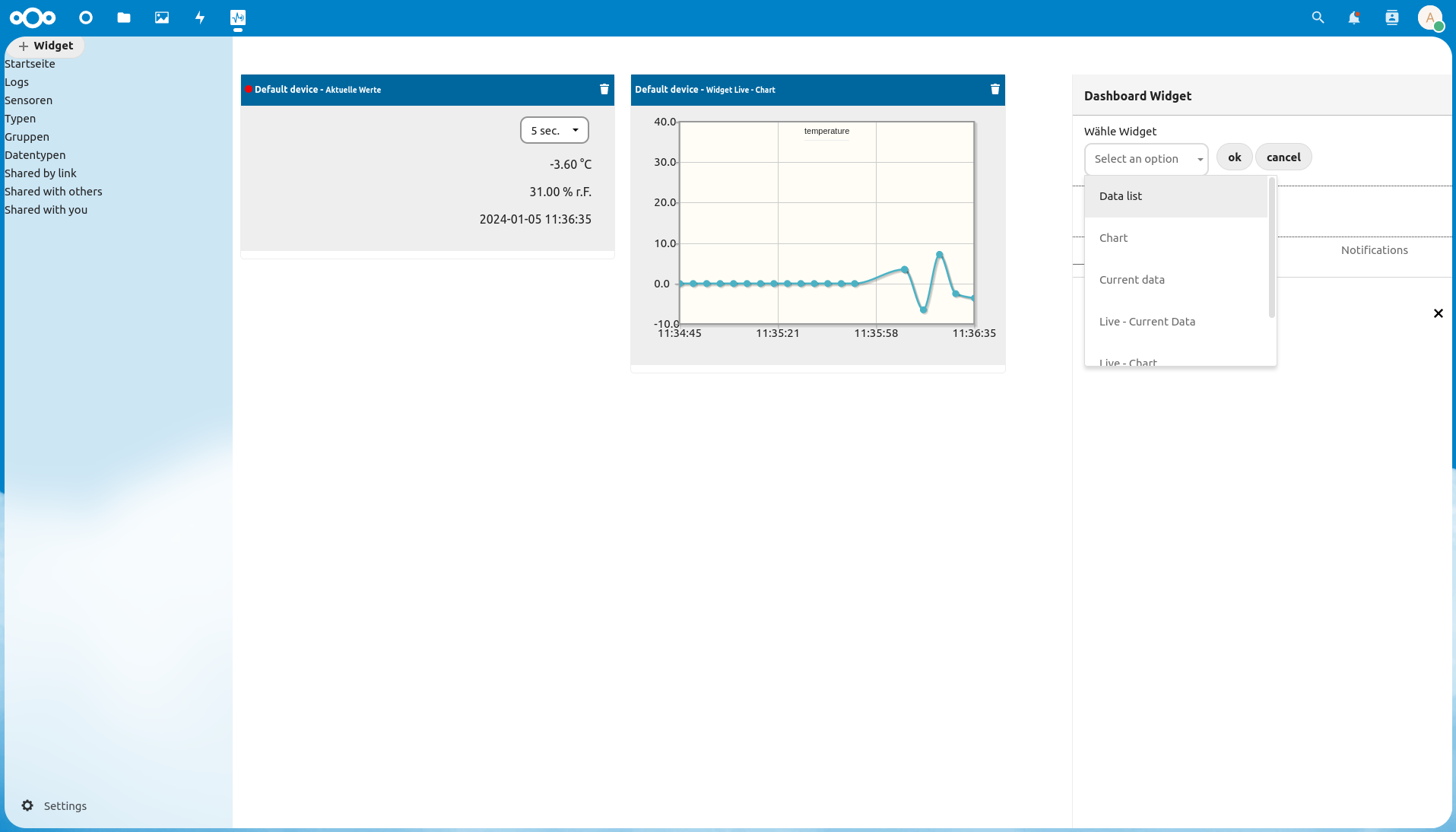This screenshot has width=1456, height=832.
Task: Delete the Widget Live - Chart widget
Action: pos(995,89)
